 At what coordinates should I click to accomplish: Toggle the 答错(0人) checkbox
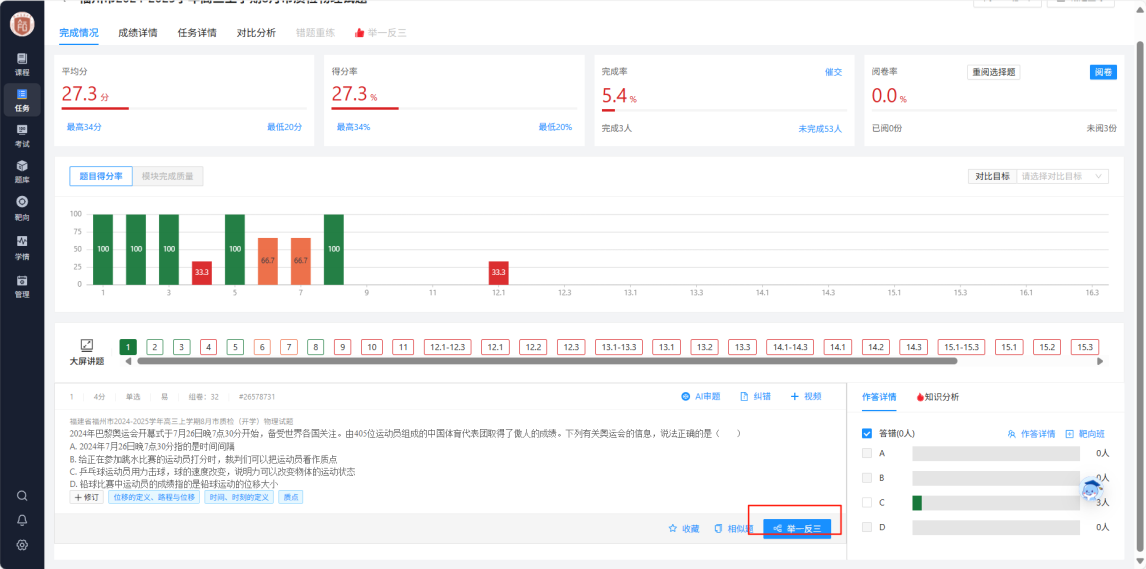click(x=867, y=433)
